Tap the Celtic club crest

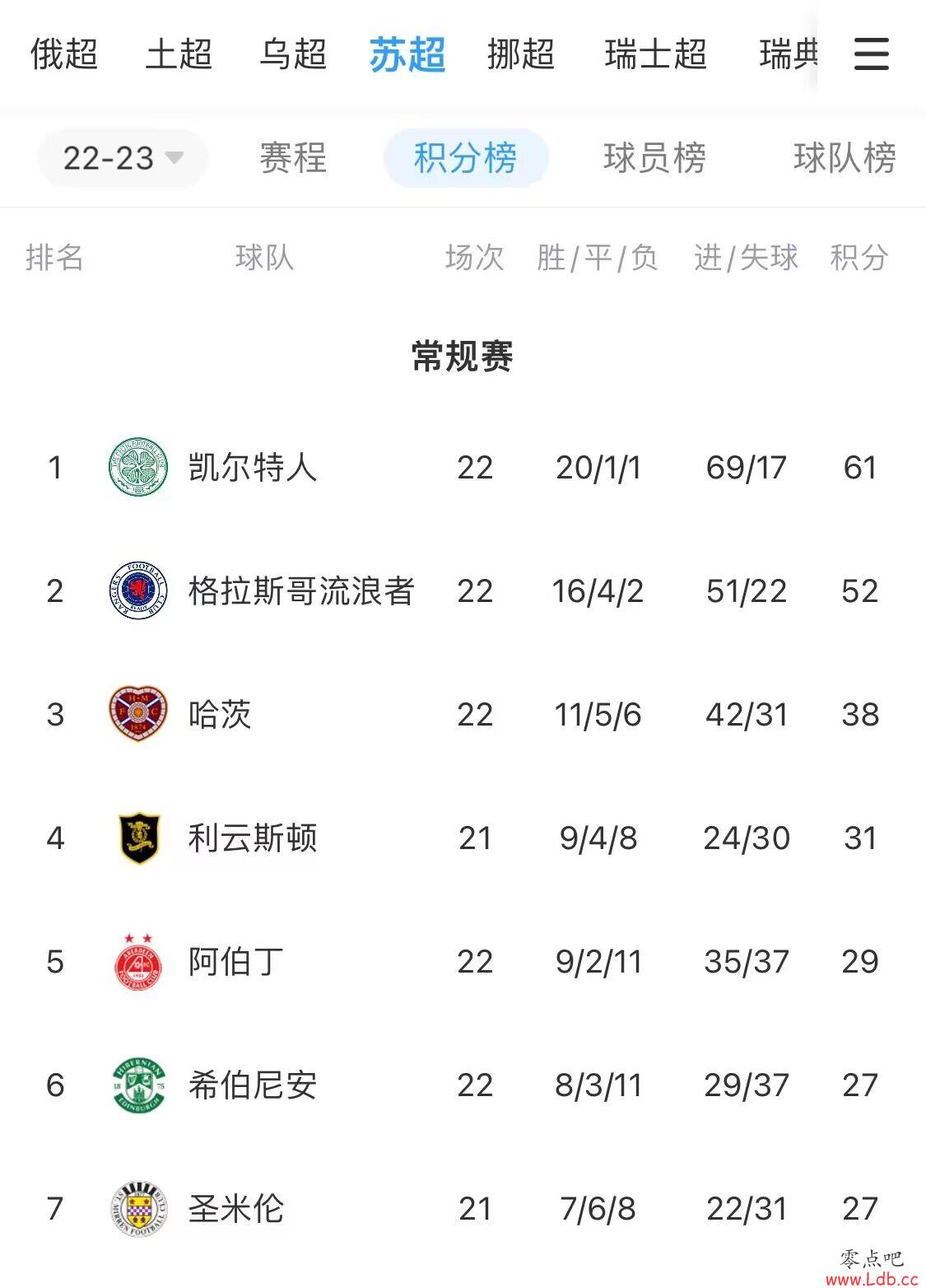pos(139,467)
